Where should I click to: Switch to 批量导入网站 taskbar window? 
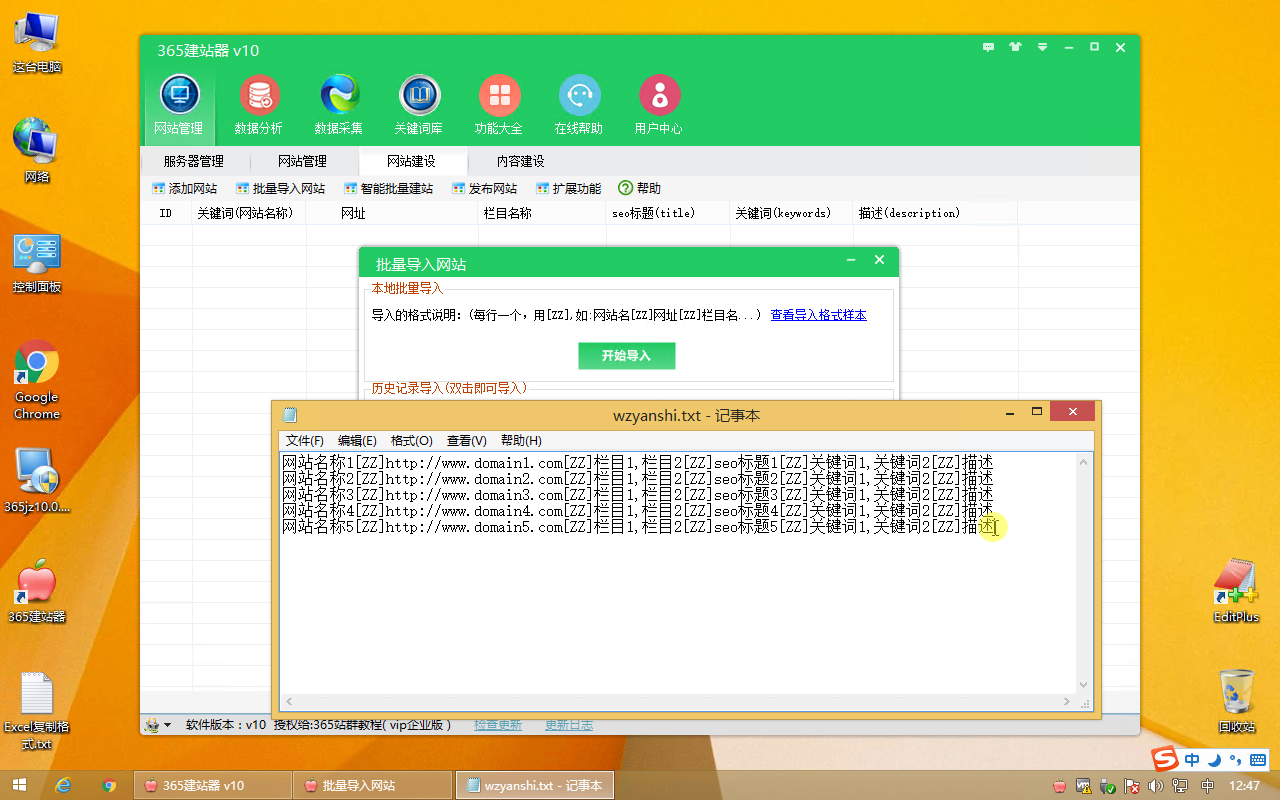[372, 785]
